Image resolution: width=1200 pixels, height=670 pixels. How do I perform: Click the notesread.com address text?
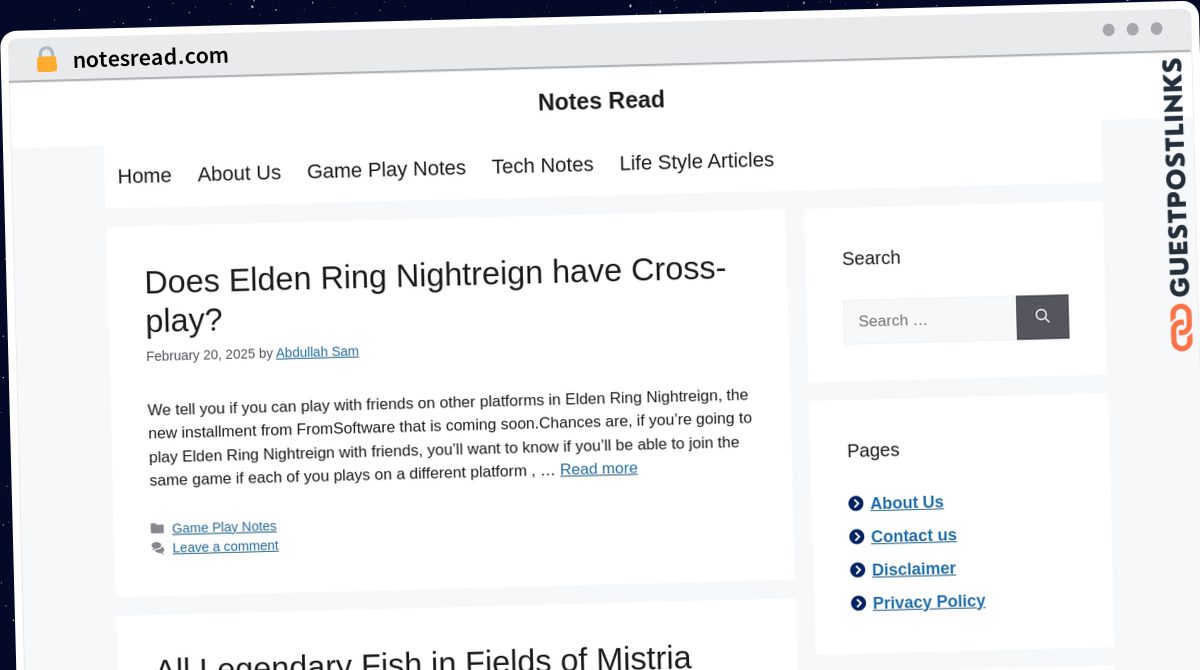tap(150, 58)
